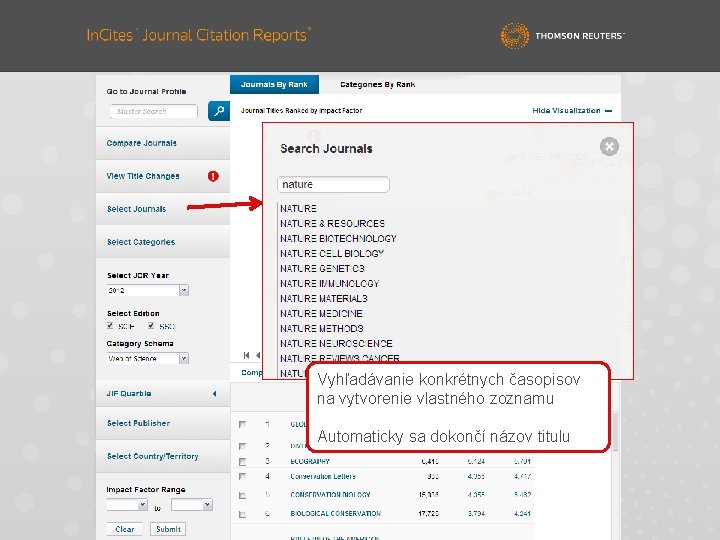Check the box for Conservation Letters row
Screen dimensions: 720x540
[x=242, y=477]
